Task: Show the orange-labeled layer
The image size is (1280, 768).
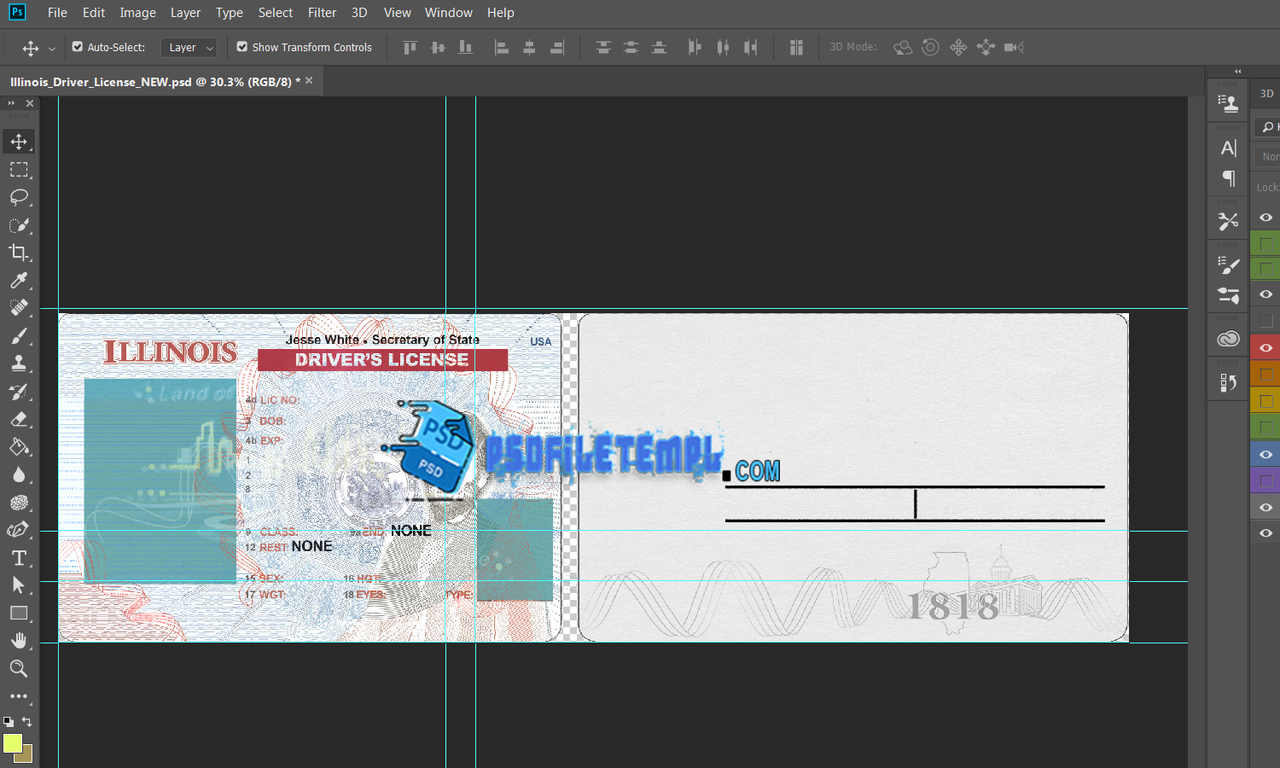Action: pos(1266,375)
